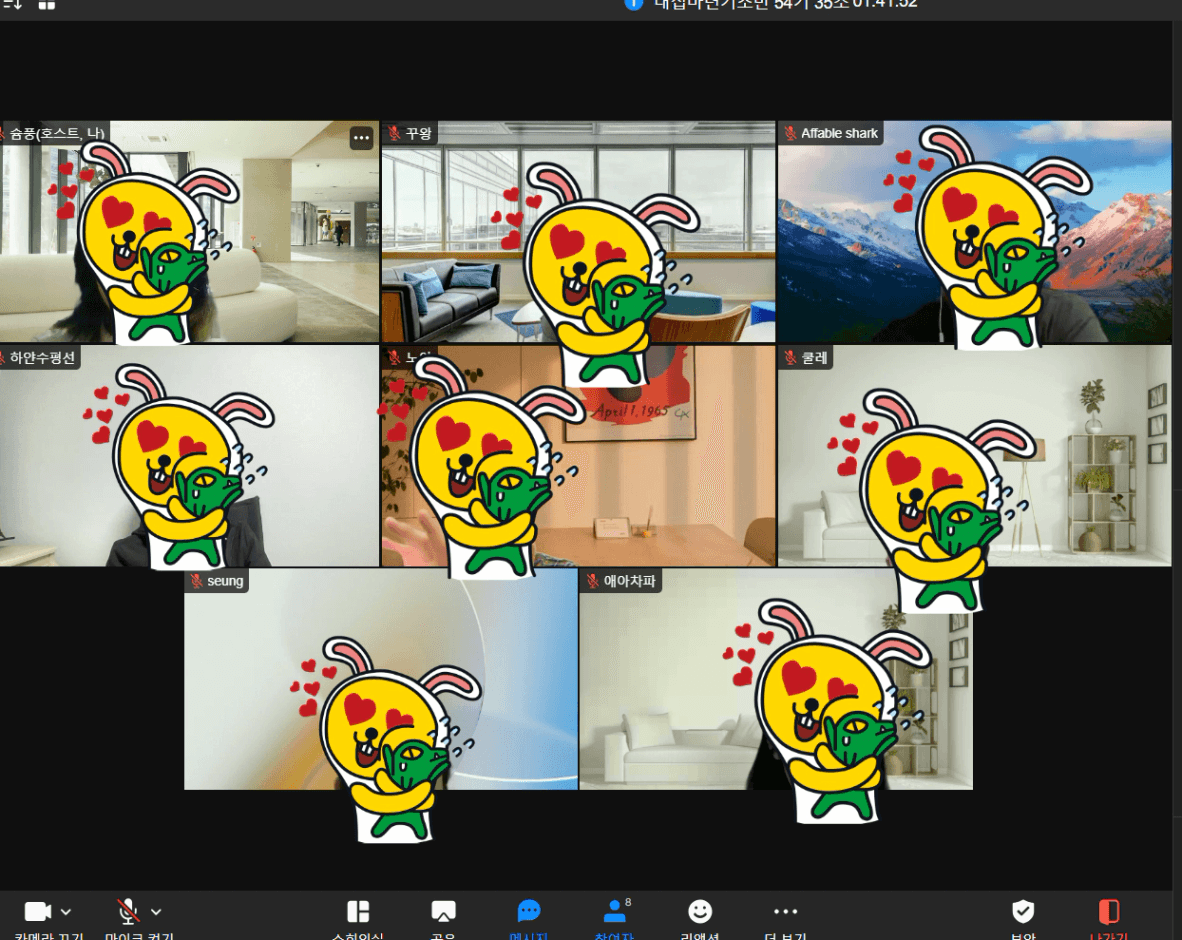The image size is (1182, 940).
Task: Click the 하얀수평선 name label
Action: [x=42, y=357]
